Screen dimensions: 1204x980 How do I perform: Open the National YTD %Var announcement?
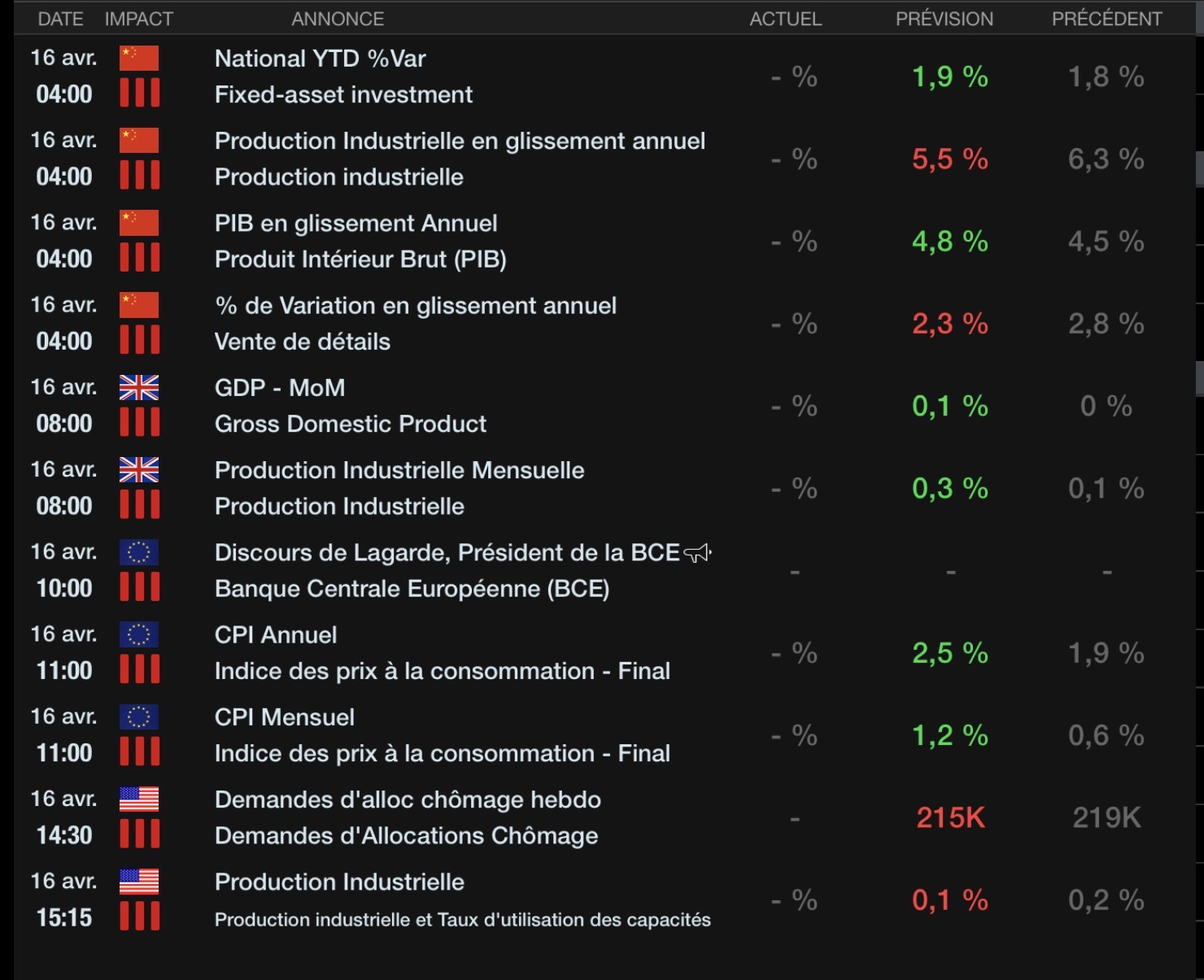(321, 59)
